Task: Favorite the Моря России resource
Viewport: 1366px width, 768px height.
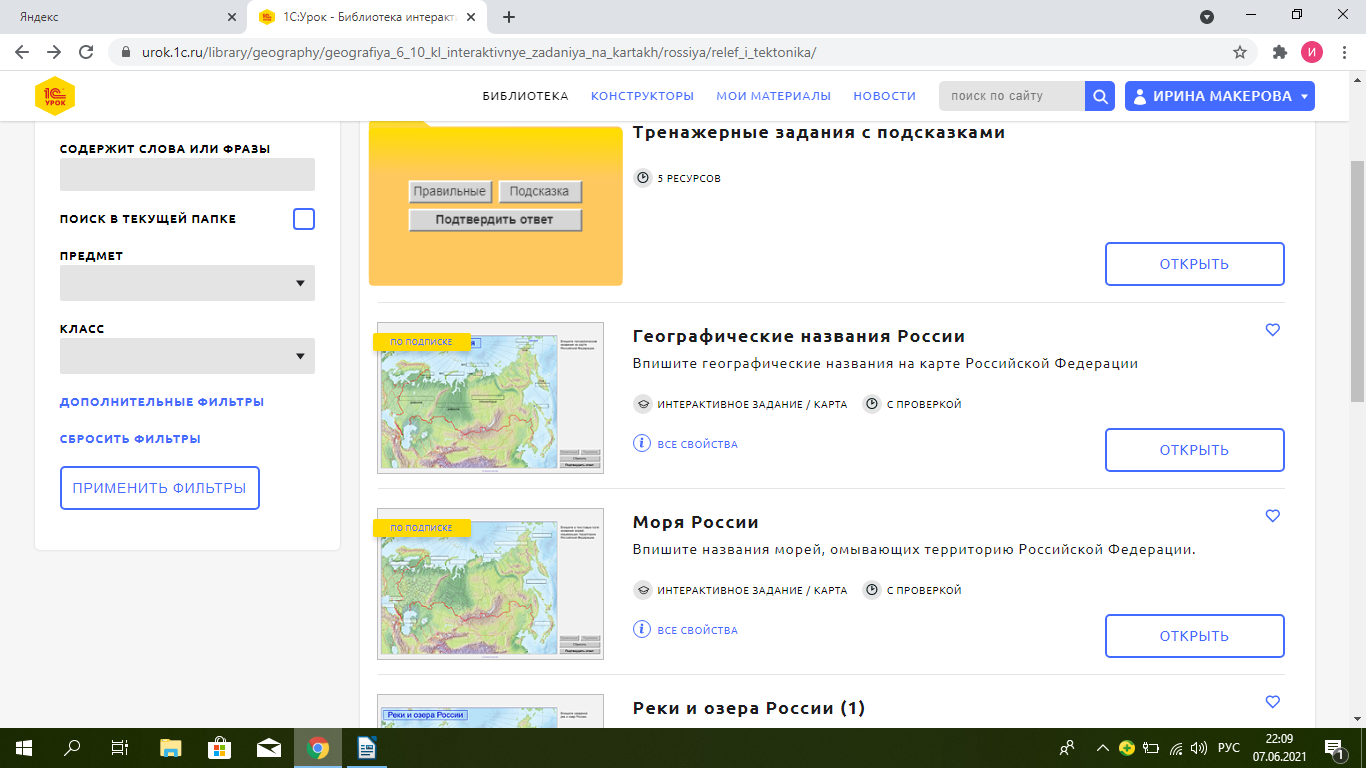Action: click(1273, 516)
